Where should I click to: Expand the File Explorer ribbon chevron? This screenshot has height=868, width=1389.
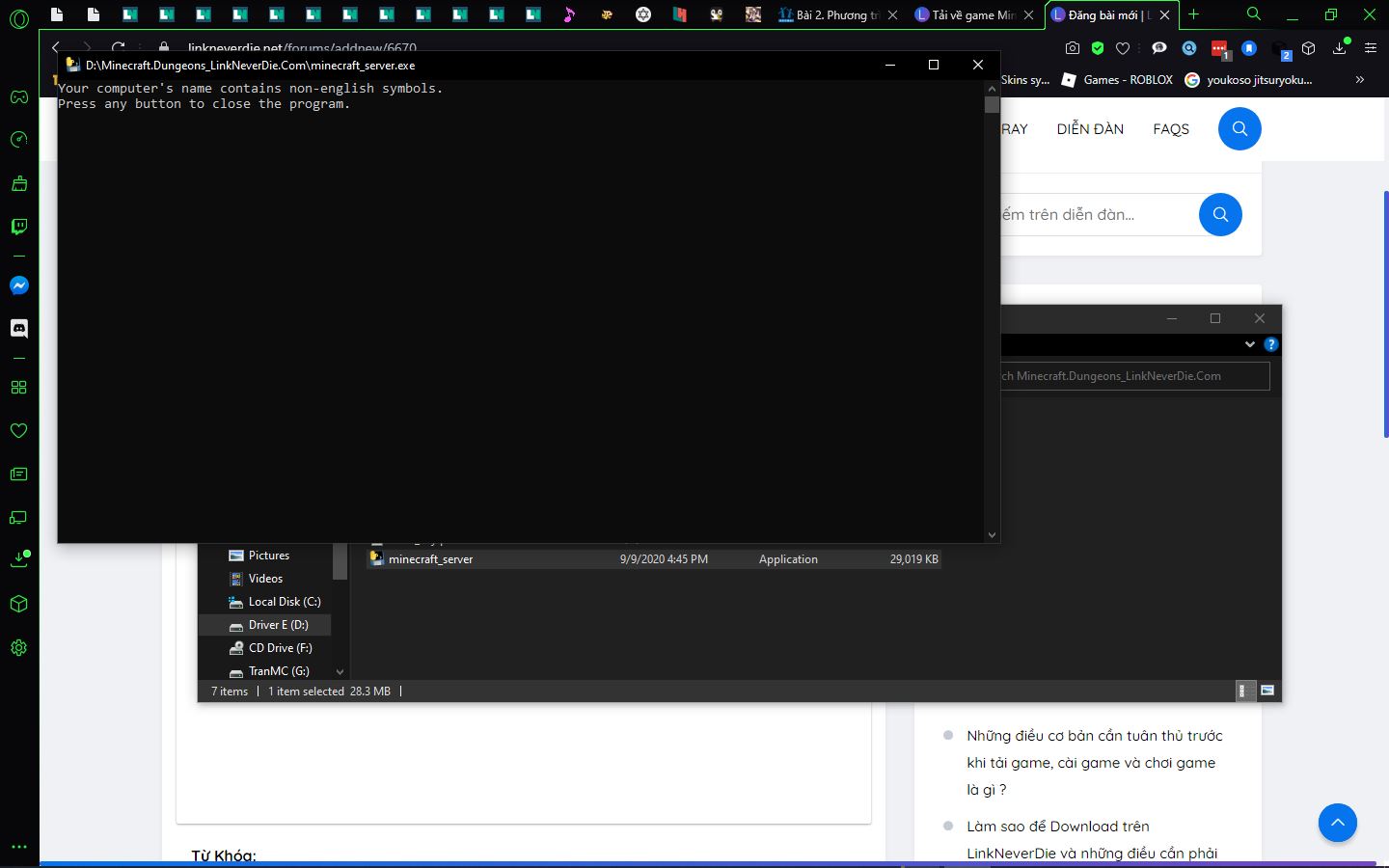point(1250,344)
